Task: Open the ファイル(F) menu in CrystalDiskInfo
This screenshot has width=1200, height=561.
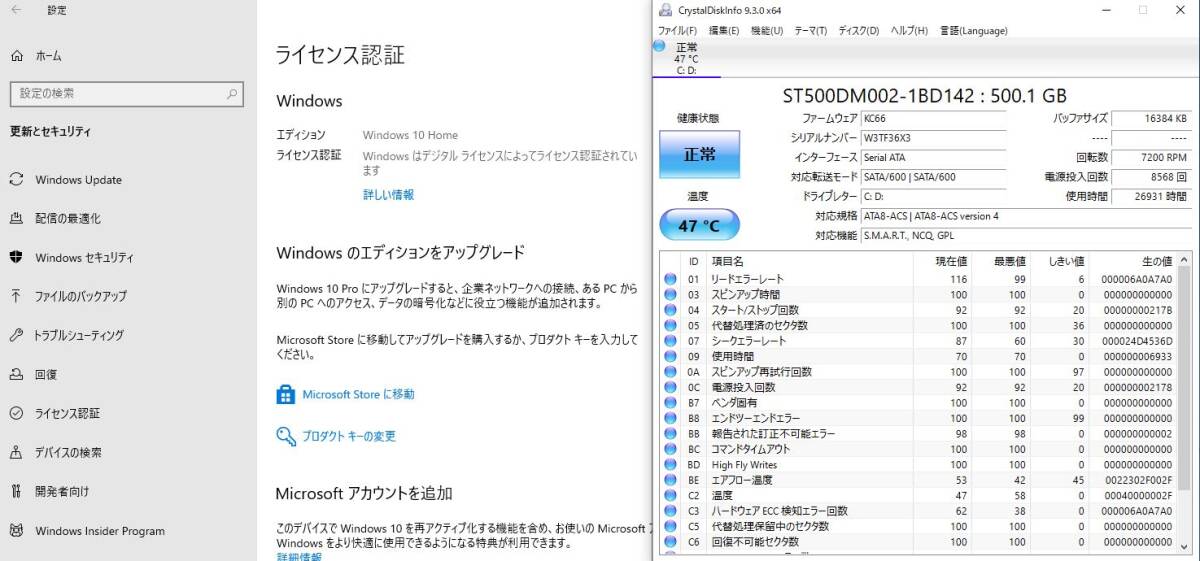Action: [677, 31]
